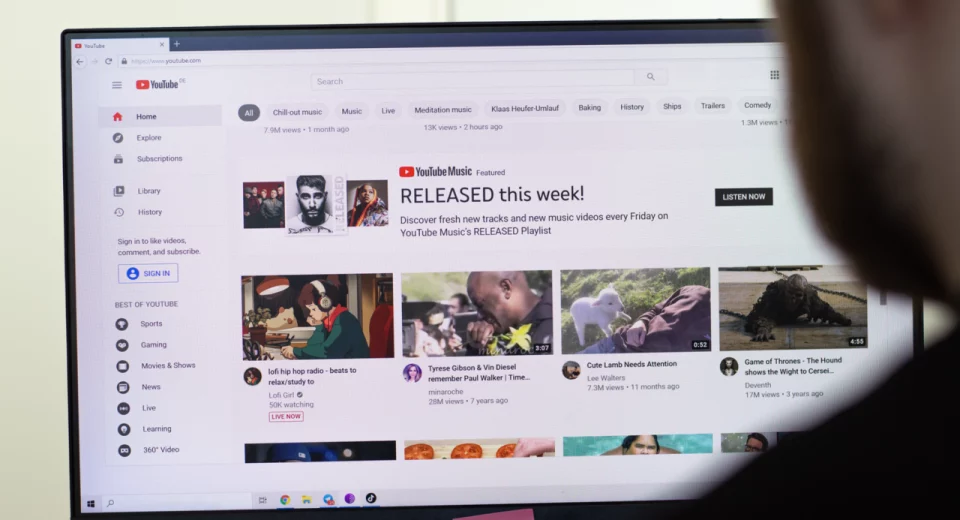Open the Windows Start menu
960x520 pixels.
[91, 503]
